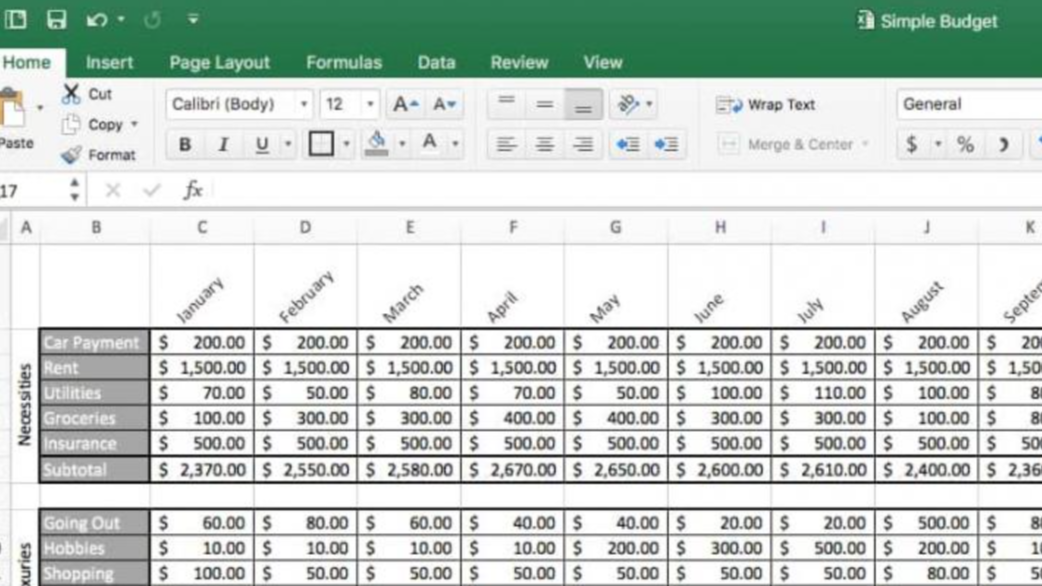This screenshot has height=586, width=1042.
Task: Select the January Rent $1,500.00 cell
Action: pyautogui.click(x=202, y=367)
